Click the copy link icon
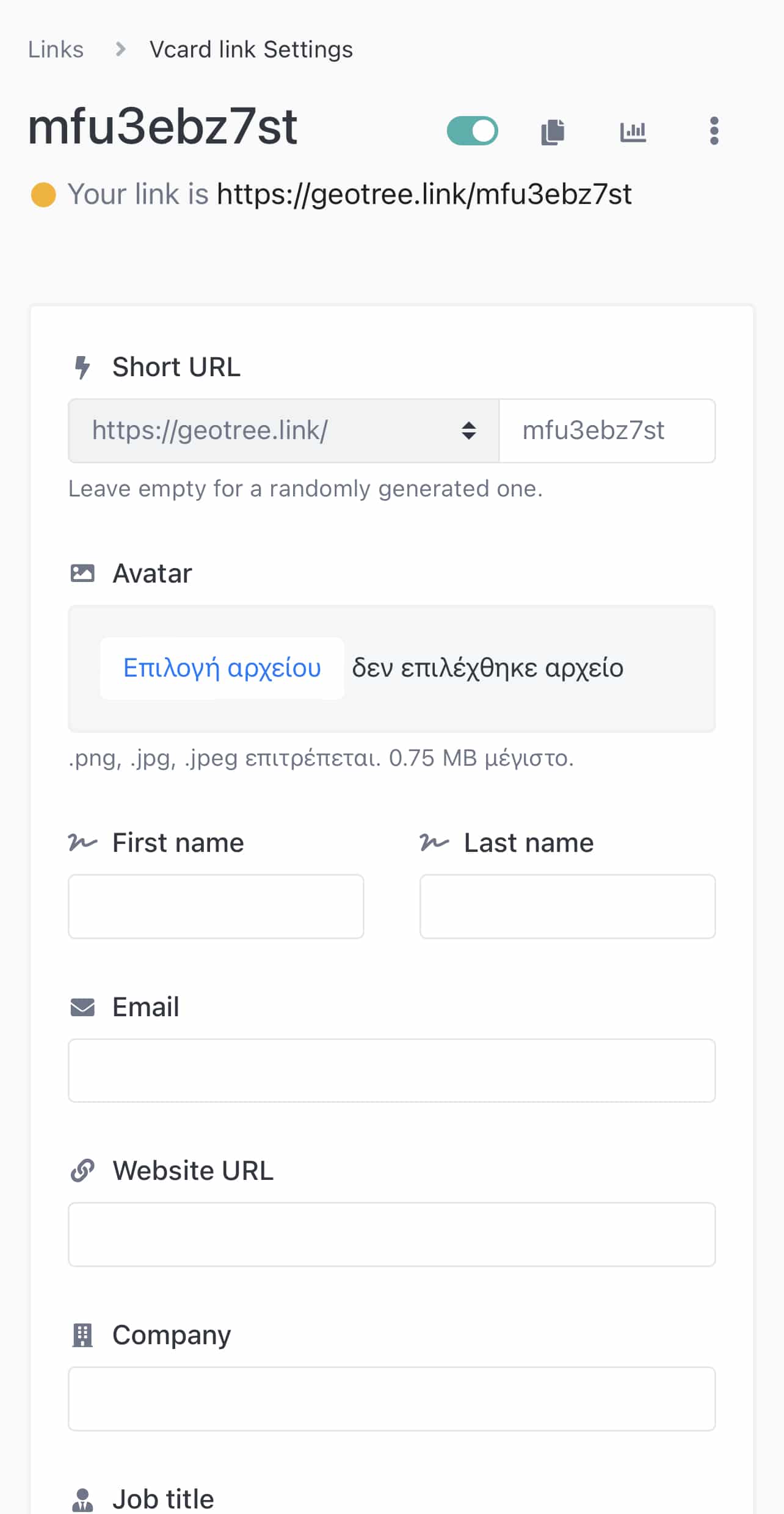The image size is (784, 1514). (553, 131)
